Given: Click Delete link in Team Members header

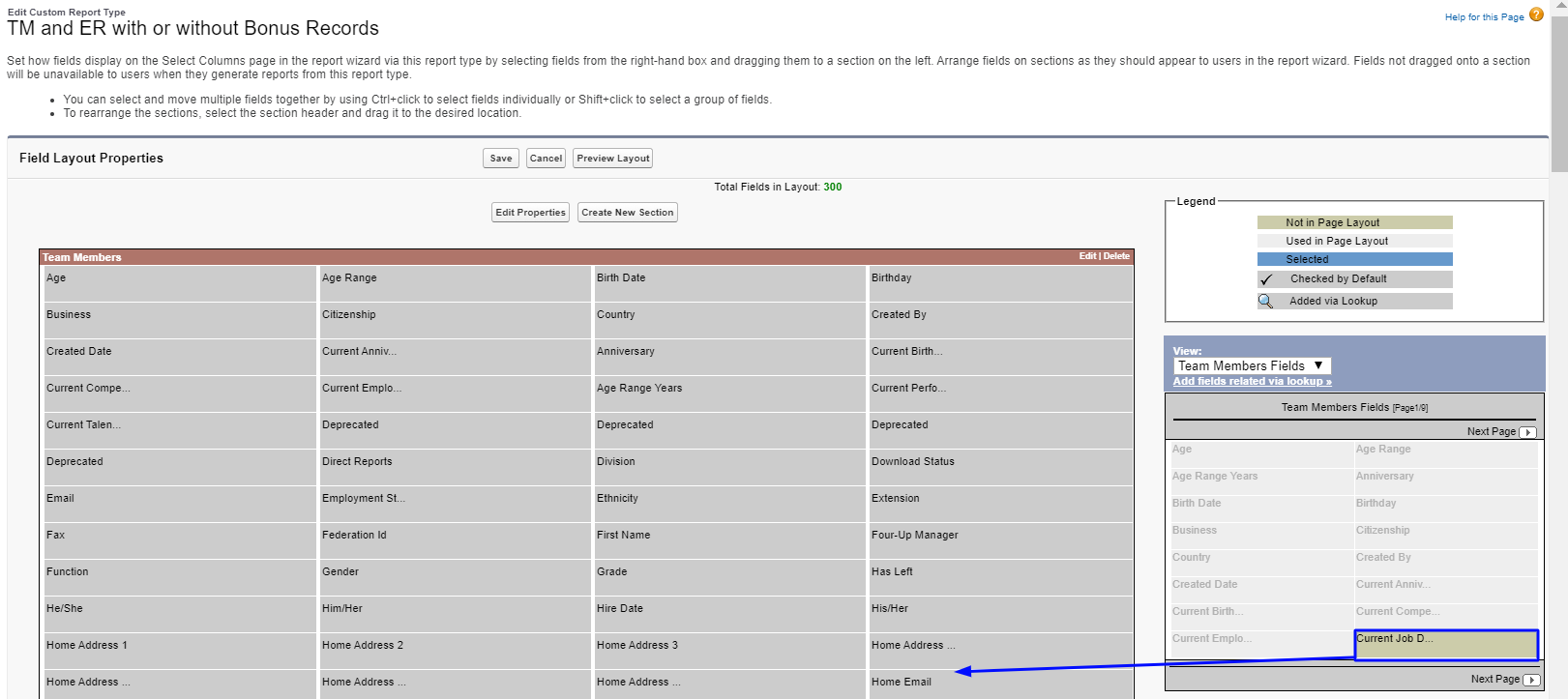Looking at the screenshot, I should (1116, 256).
